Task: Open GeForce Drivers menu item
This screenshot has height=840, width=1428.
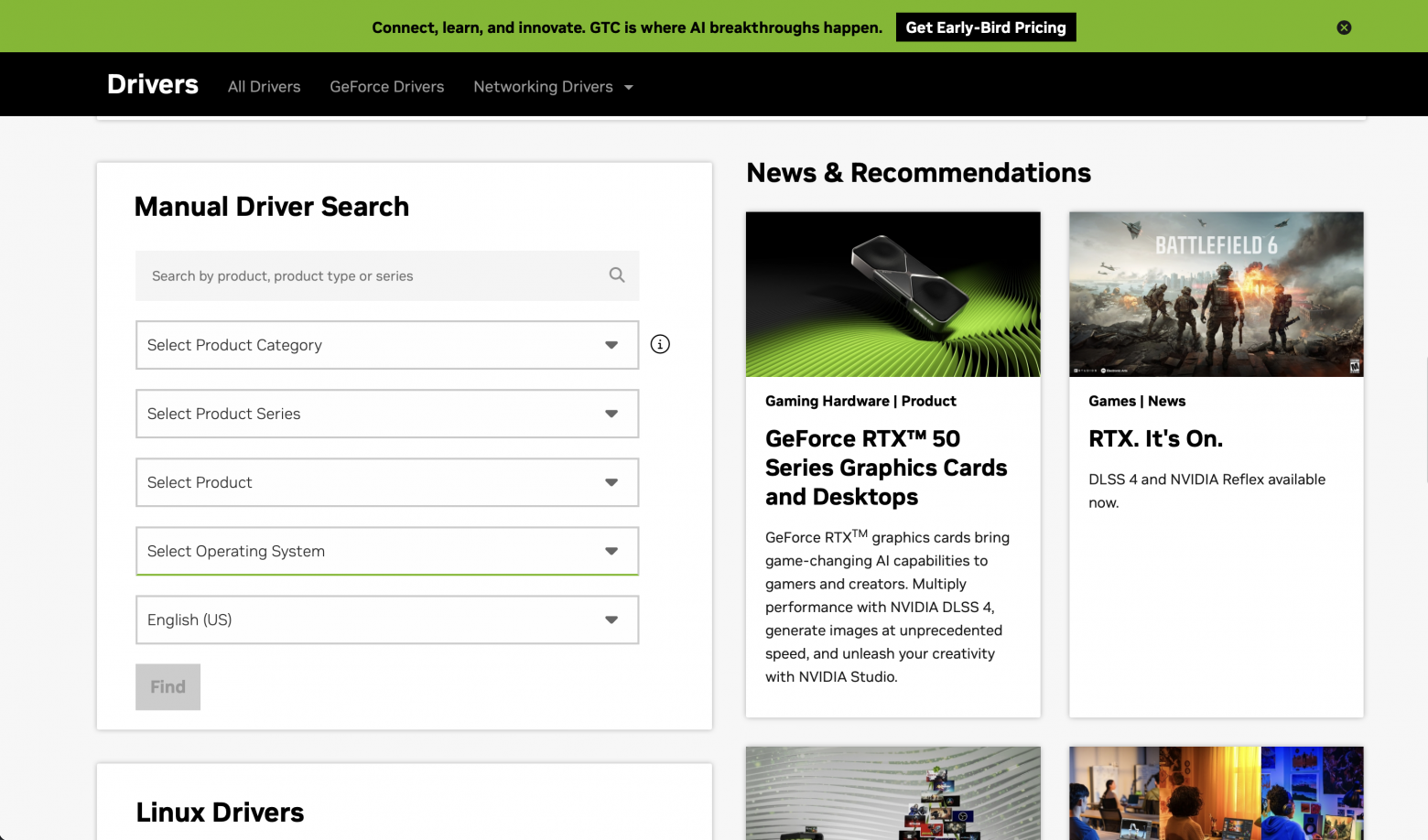Action: (x=386, y=87)
